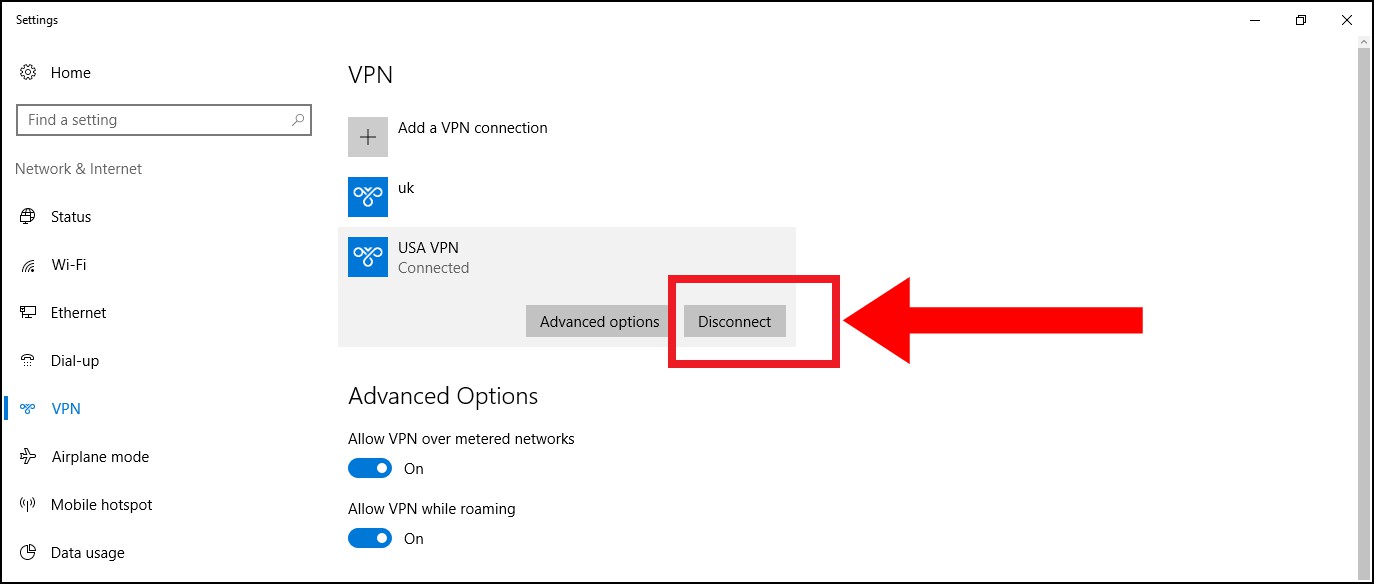Click the Mobile hotspot icon in sidebar

click(28, 505)
